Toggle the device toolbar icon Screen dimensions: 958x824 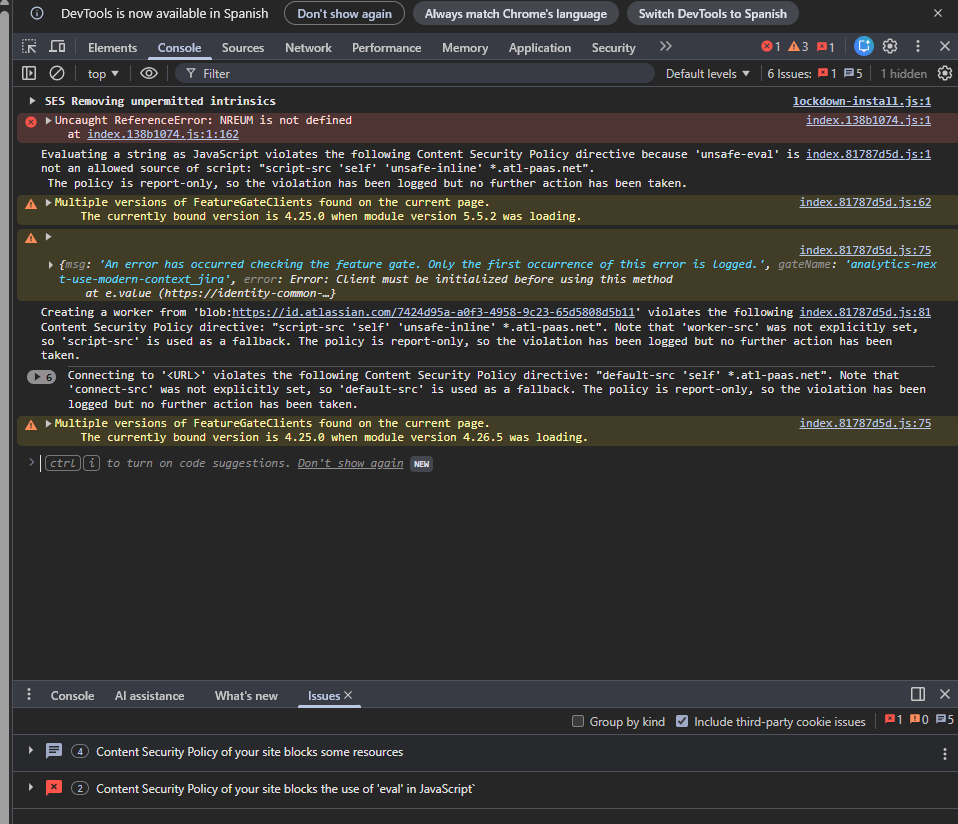(57, 47)
